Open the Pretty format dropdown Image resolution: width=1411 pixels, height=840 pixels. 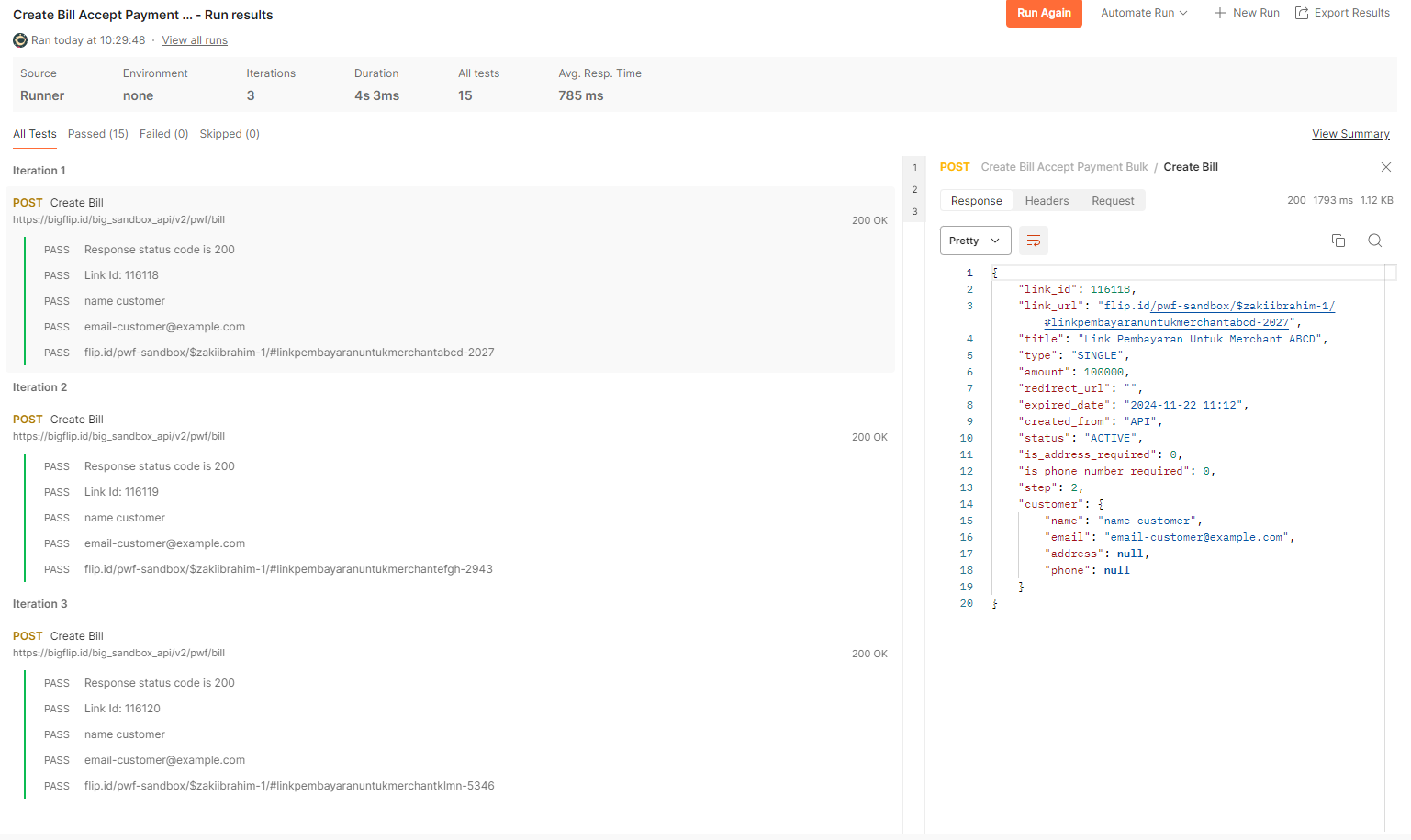[x=975, y=240]
